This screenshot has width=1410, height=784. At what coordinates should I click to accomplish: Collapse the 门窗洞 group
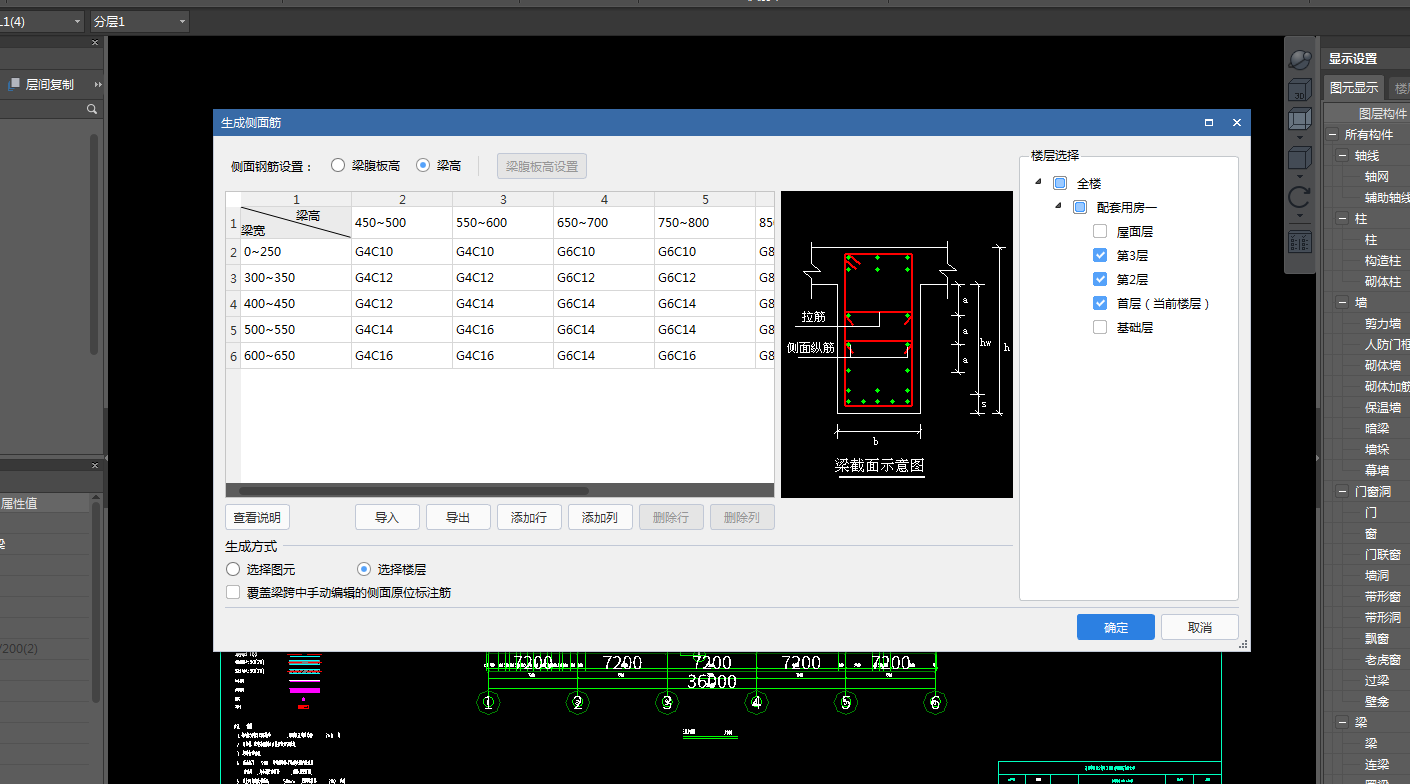tap(1342, 492)
